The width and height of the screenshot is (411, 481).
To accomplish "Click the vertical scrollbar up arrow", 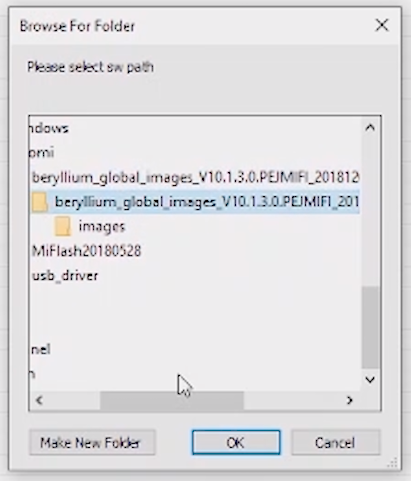I will 370,127.
